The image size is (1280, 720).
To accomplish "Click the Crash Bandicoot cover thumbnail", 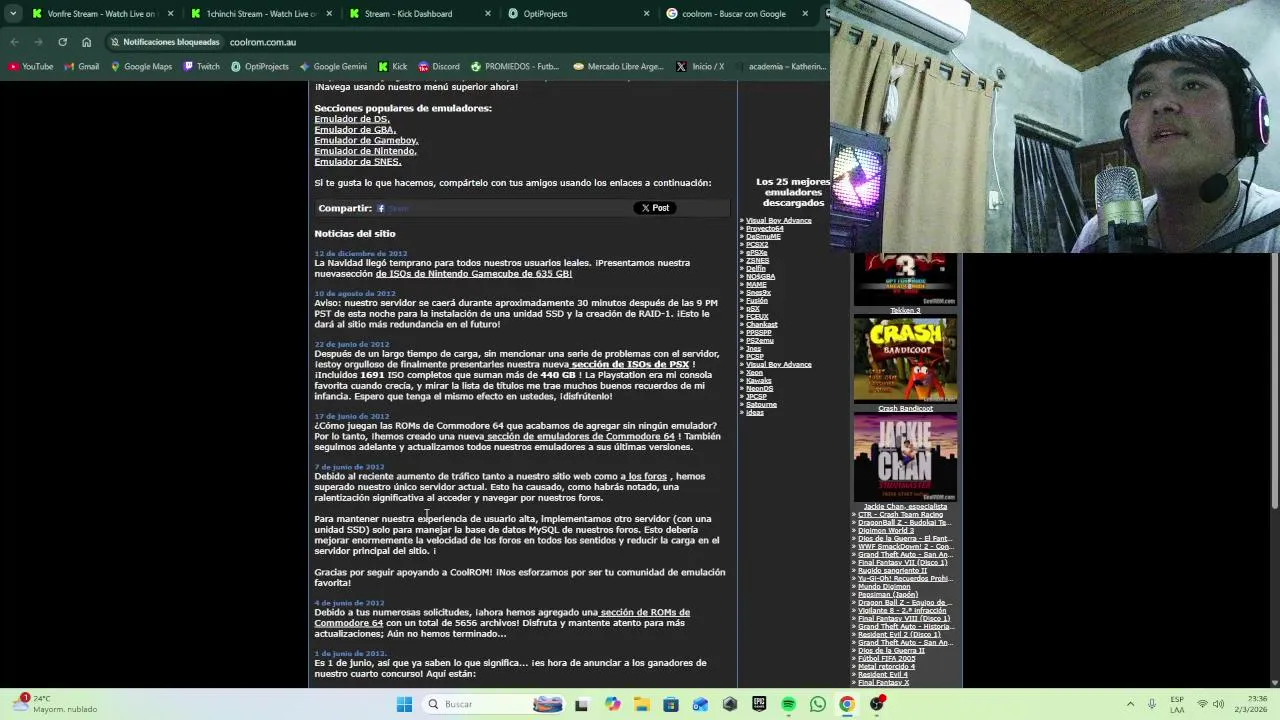I will [x=905, y=360].
